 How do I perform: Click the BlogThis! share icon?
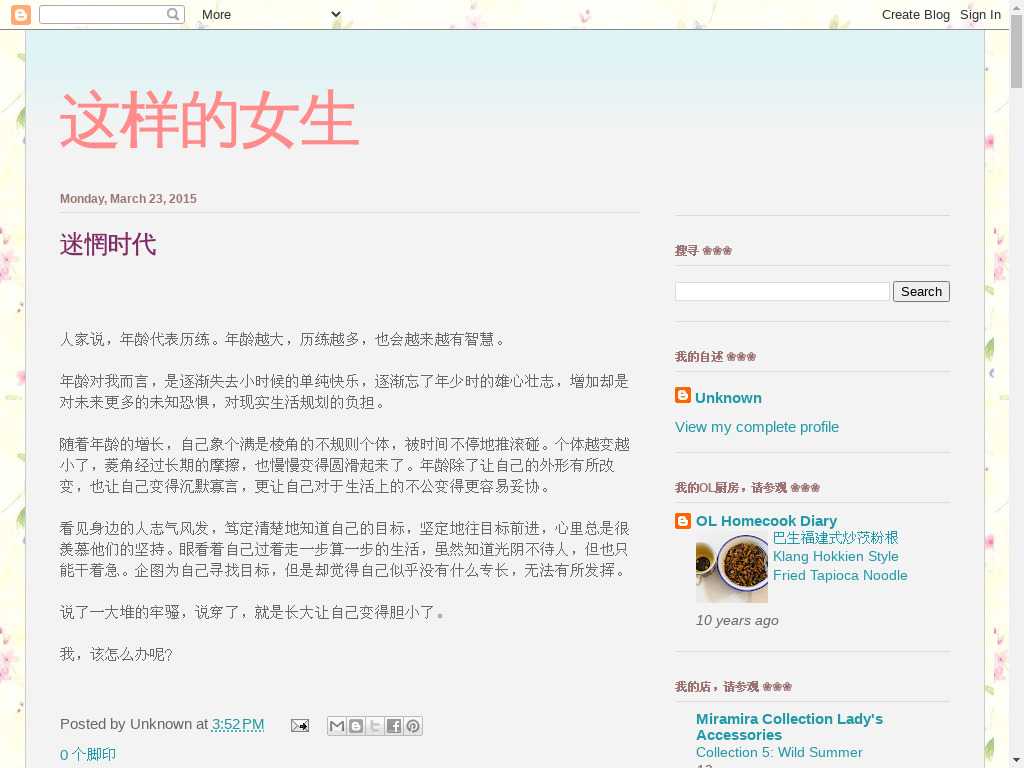coord(356,726)
